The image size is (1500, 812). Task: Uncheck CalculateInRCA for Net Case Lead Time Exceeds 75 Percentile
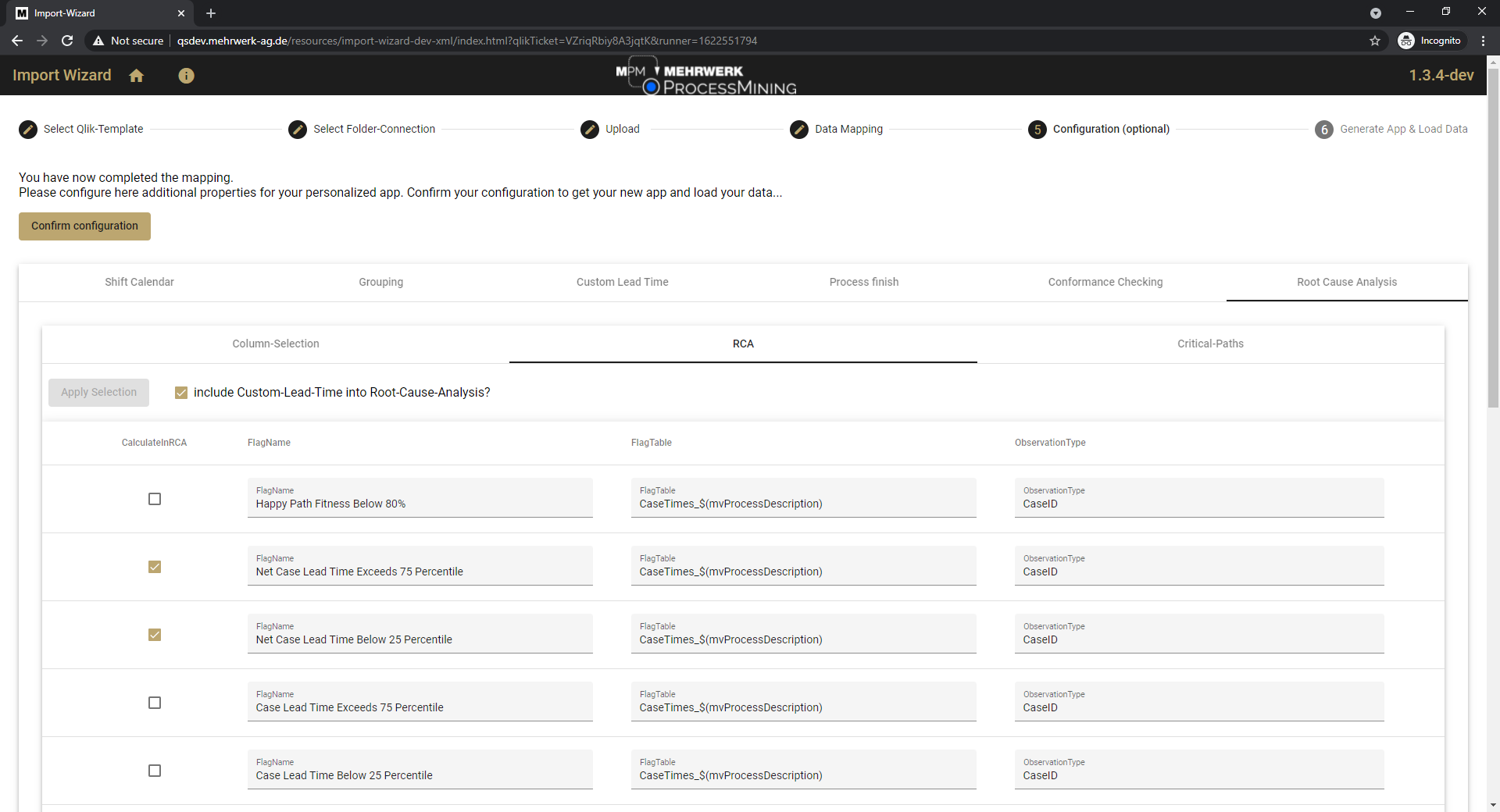[x=155, y=567]
